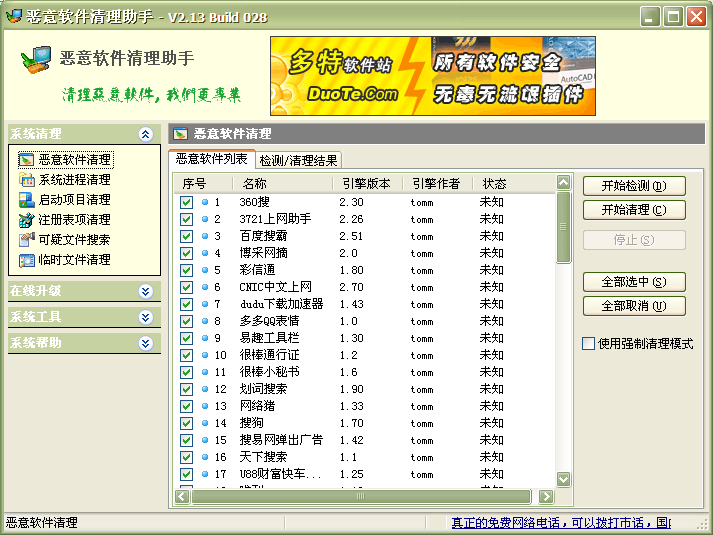Click 开始检测 button

click(x=634, y=186)
